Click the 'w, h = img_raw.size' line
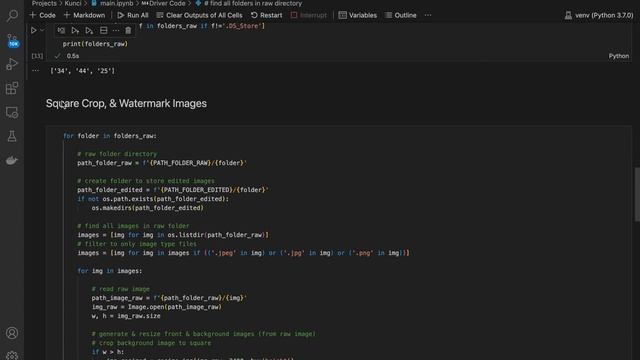The image size is (640, 360). [x=126, y=316]
